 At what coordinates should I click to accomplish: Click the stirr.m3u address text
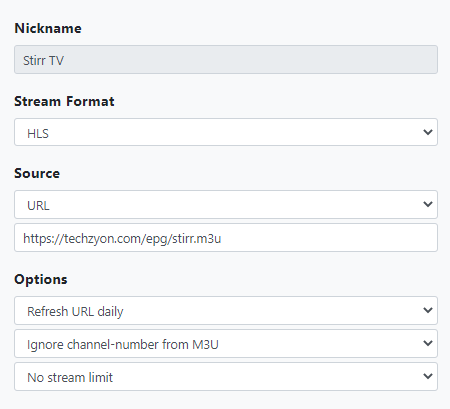122,239
